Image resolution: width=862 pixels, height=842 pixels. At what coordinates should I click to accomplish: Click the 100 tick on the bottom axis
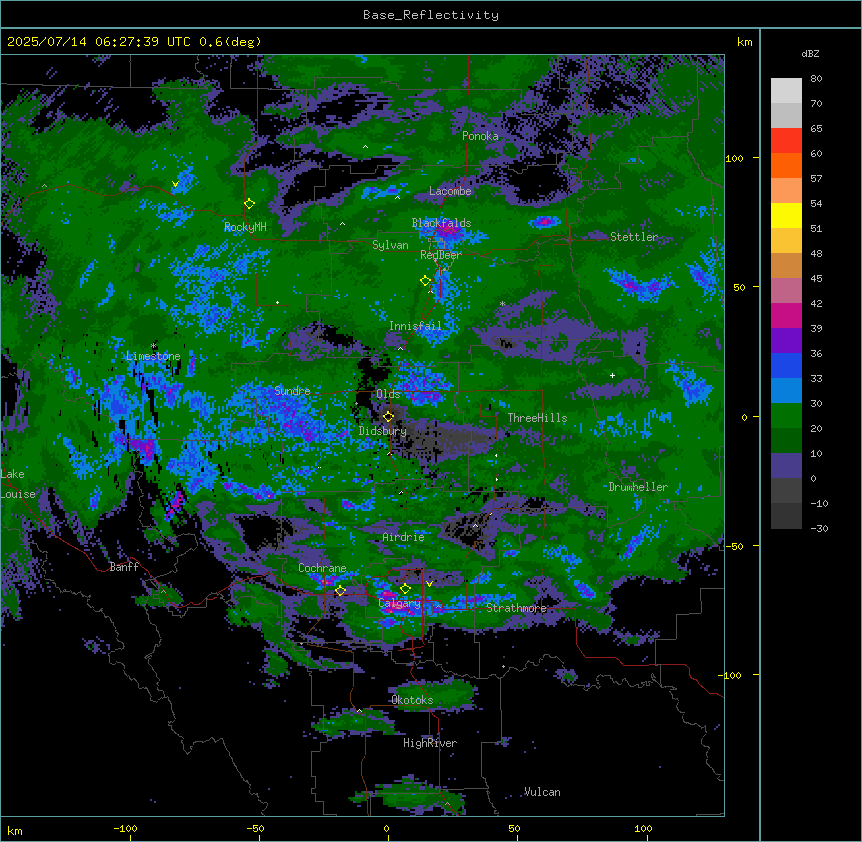(643, 828)
